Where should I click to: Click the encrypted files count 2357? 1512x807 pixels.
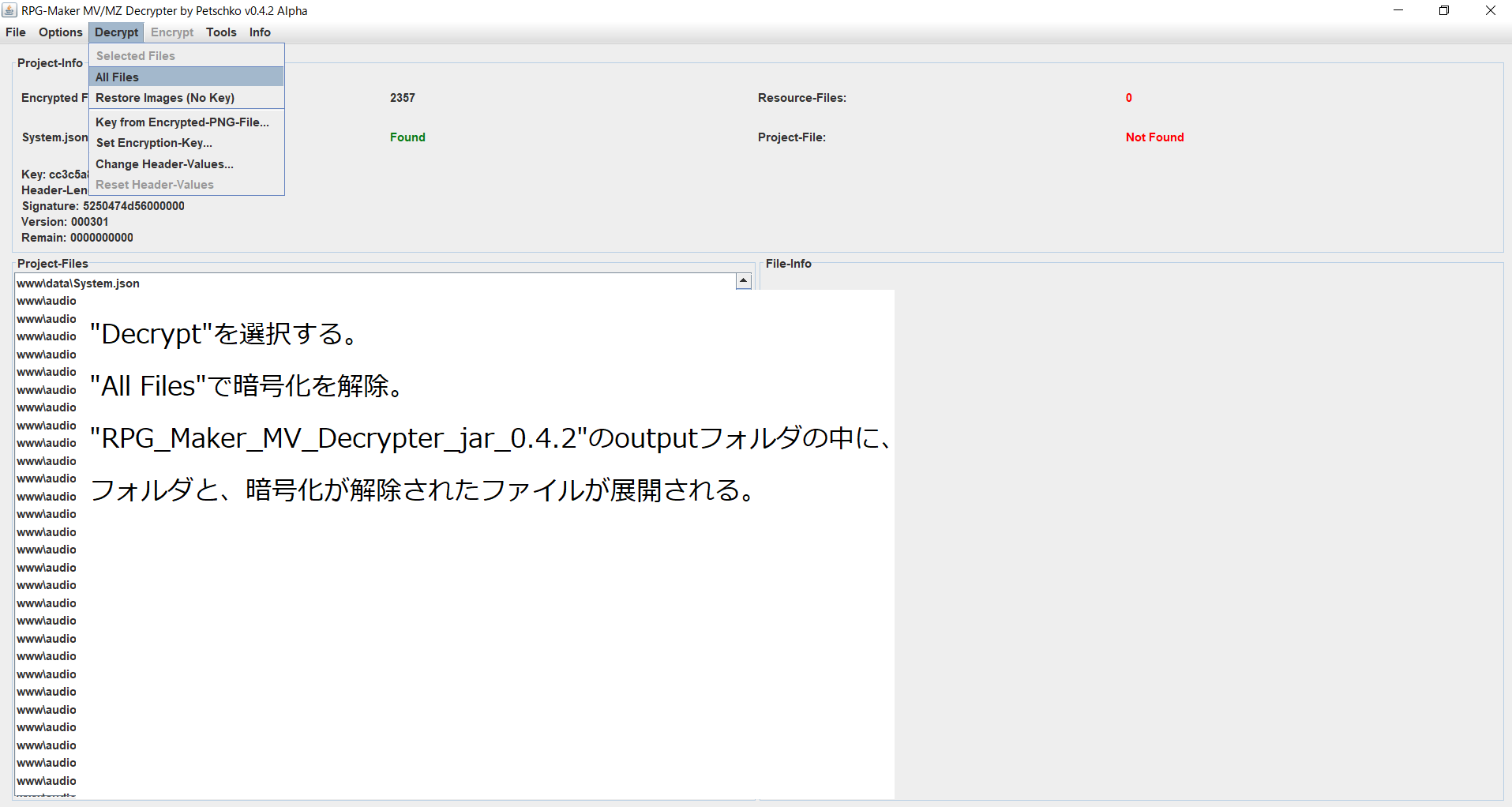402,98
